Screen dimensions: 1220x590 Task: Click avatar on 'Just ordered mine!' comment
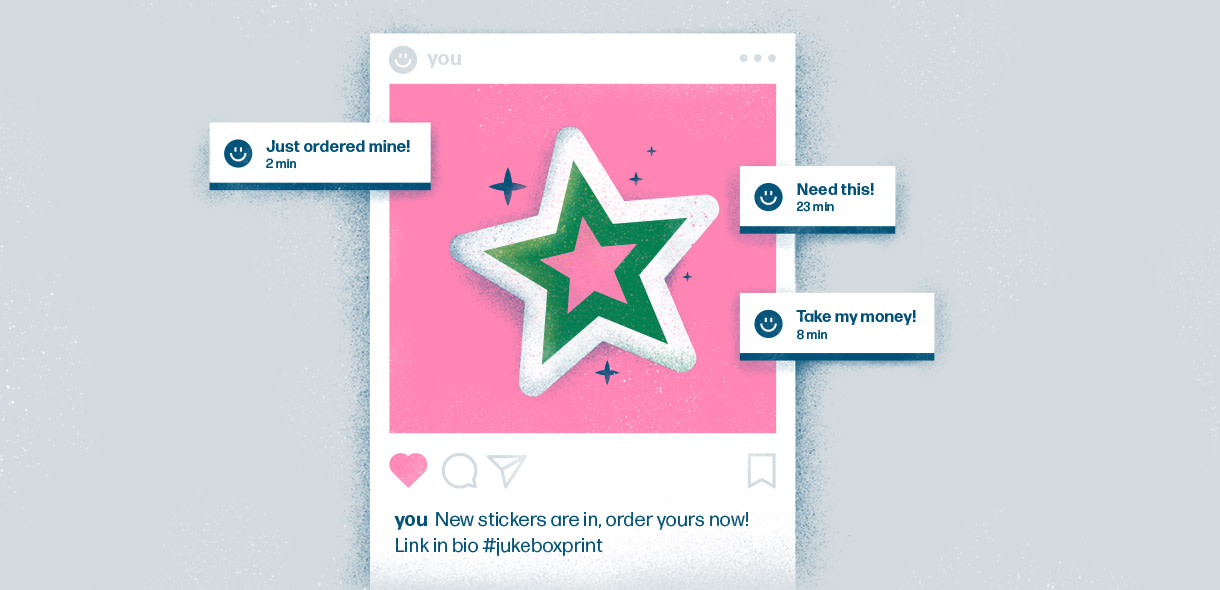click(238, 153)
